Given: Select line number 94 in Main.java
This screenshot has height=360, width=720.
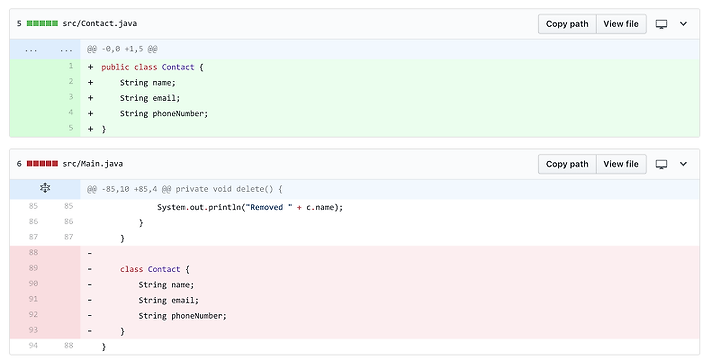Looking at the screenshot, I should click(x=33, y=345).
